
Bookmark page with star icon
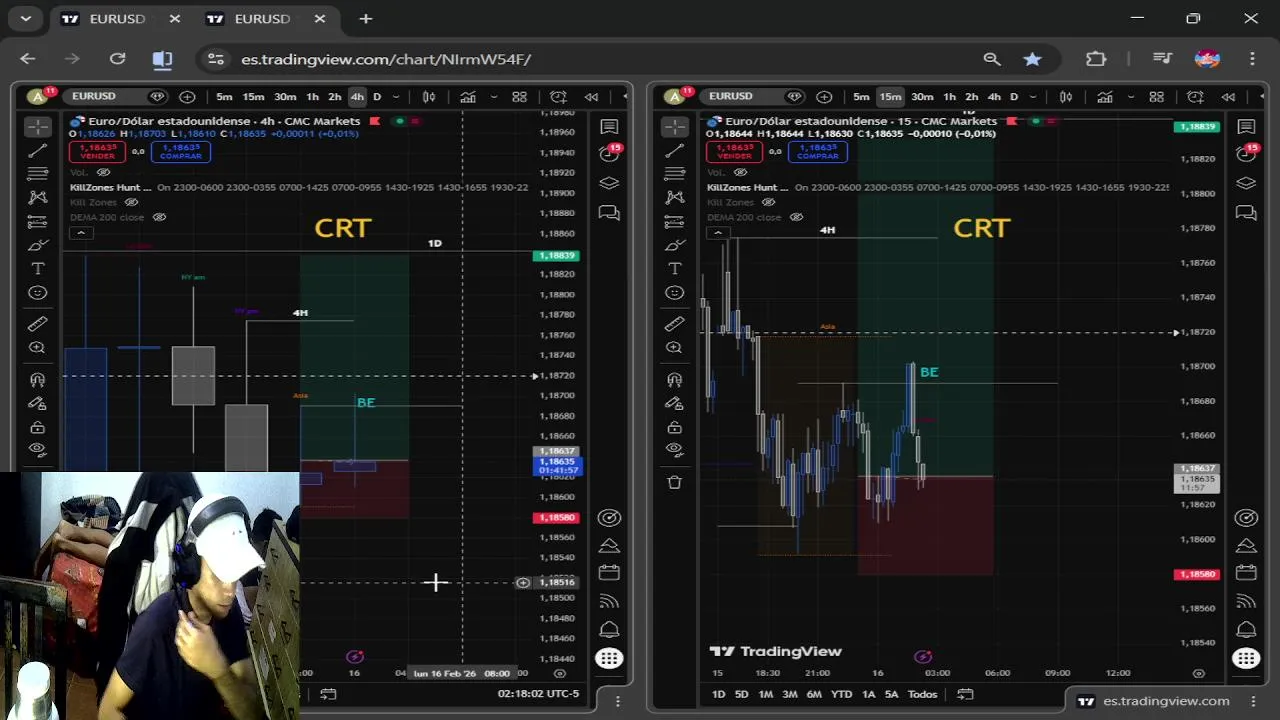coord(1032,59)
